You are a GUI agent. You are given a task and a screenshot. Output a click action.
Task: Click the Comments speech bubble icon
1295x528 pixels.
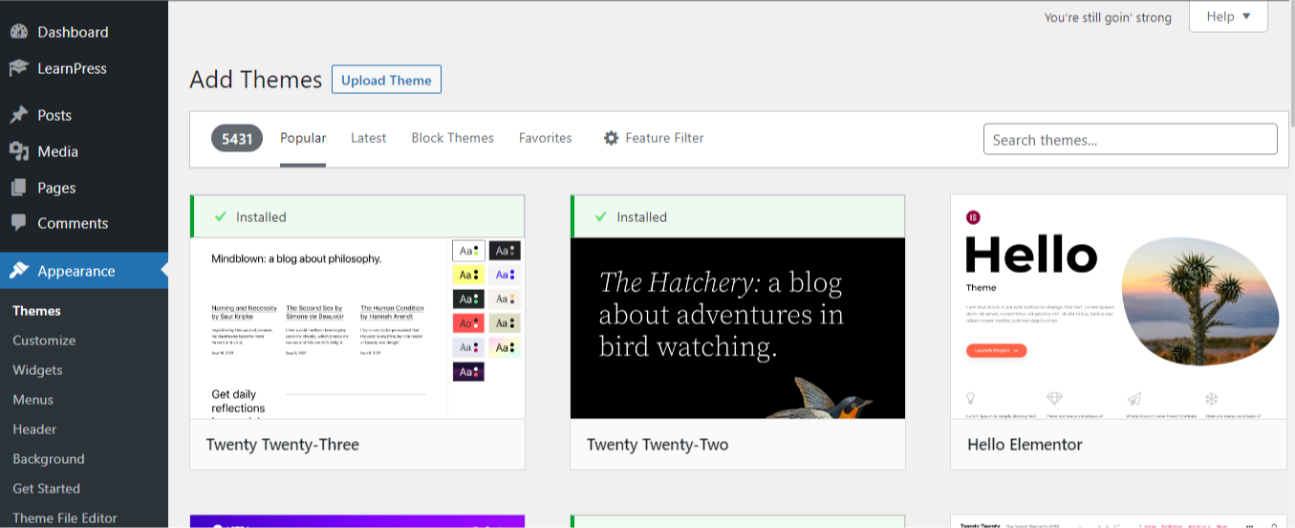click(18, 223)
